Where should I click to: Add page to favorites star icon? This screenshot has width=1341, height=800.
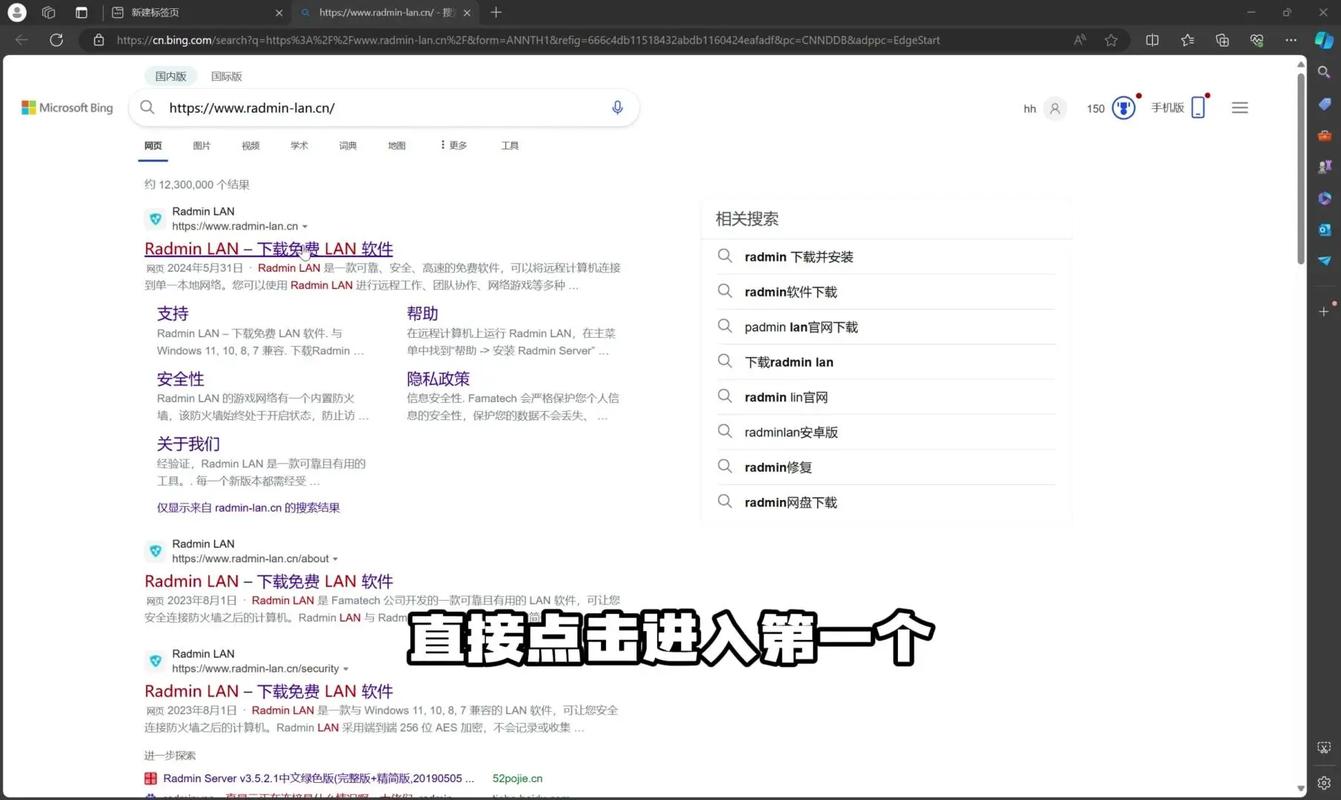pos(1111,40)
